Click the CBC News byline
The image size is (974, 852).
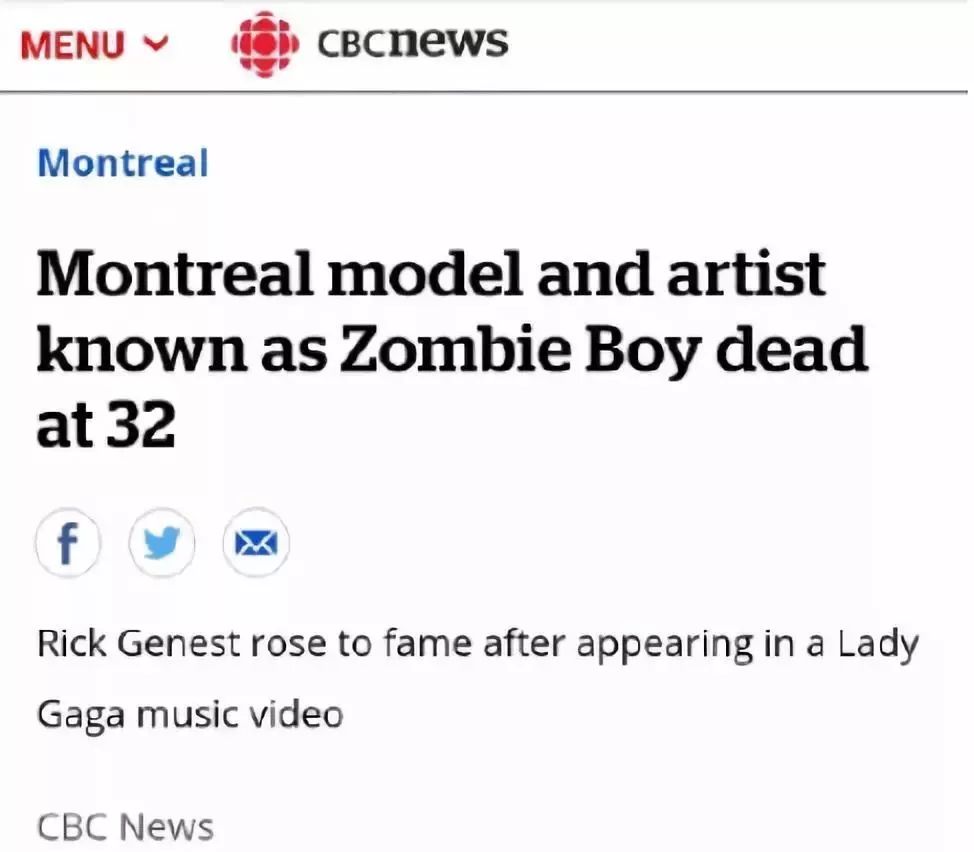pyautogui.click(x=125, y=827)
